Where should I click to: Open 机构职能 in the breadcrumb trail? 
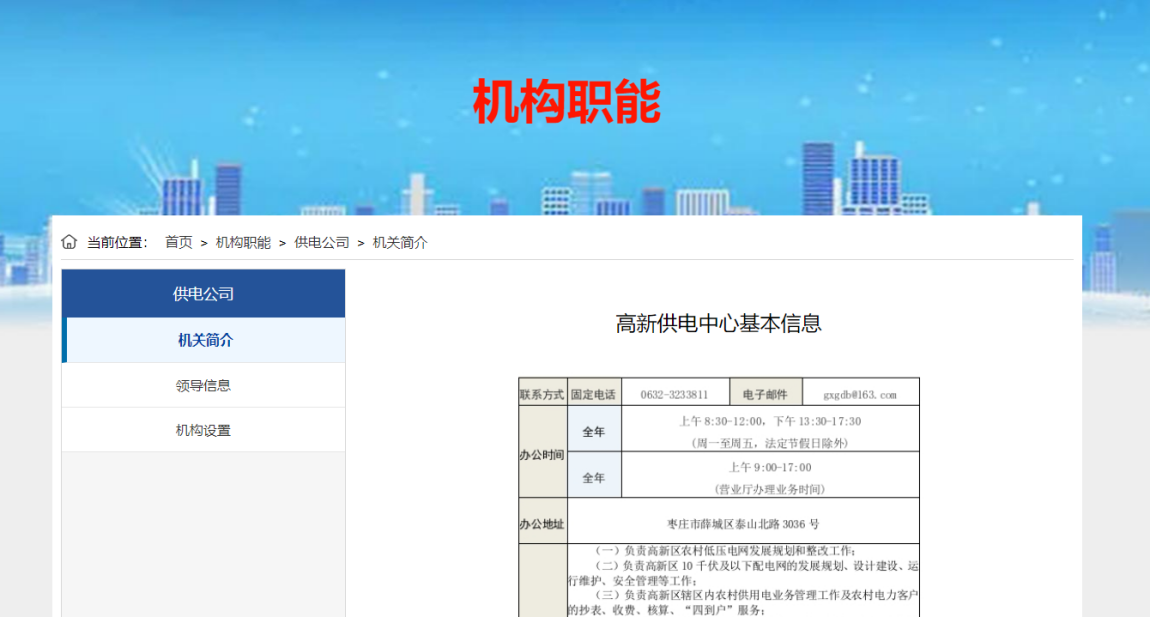point(243,242)
